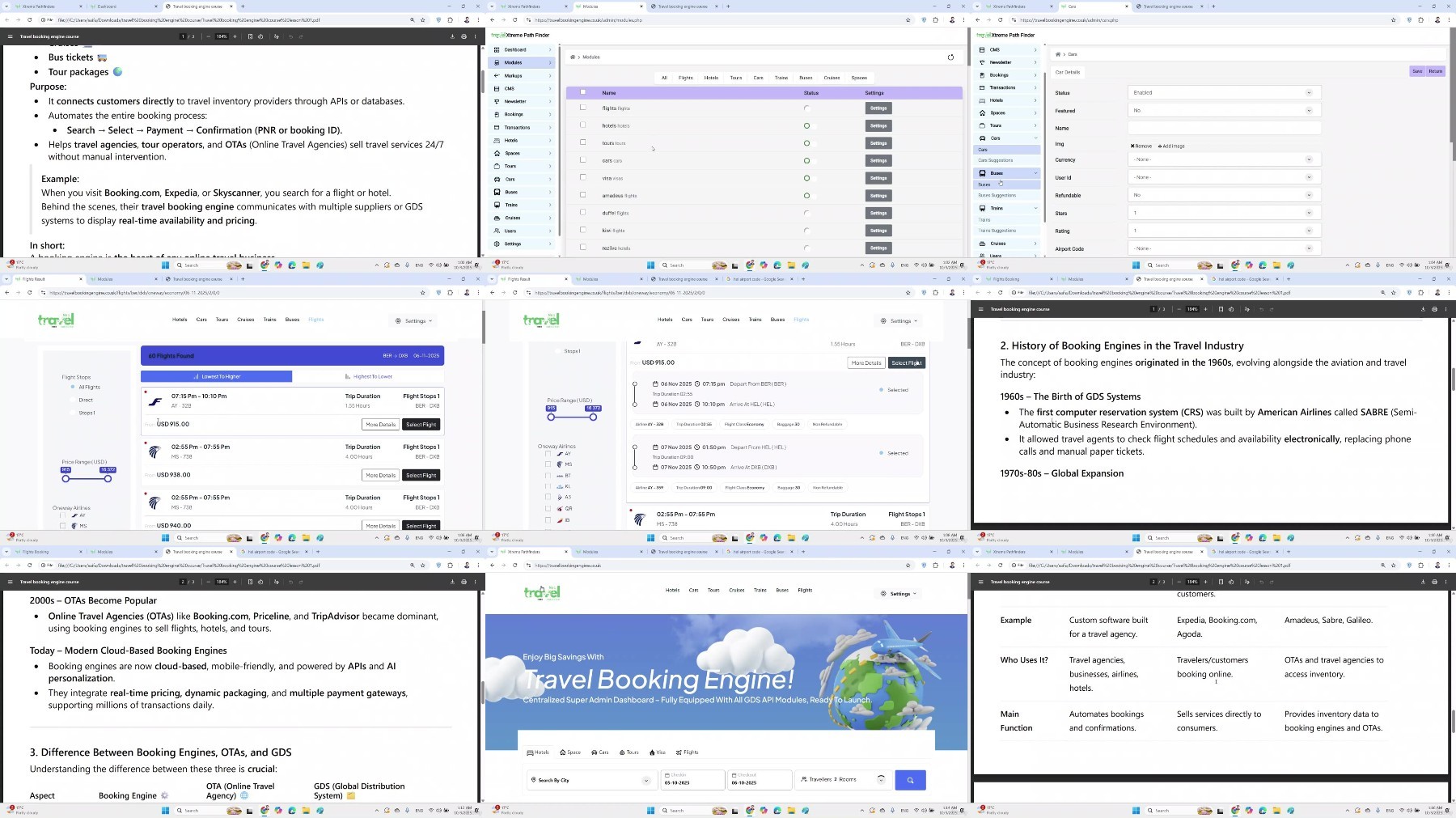1456x818 pixels.
Task: Tick the flights row checkbox in Modules table
Action: [583, 108]
